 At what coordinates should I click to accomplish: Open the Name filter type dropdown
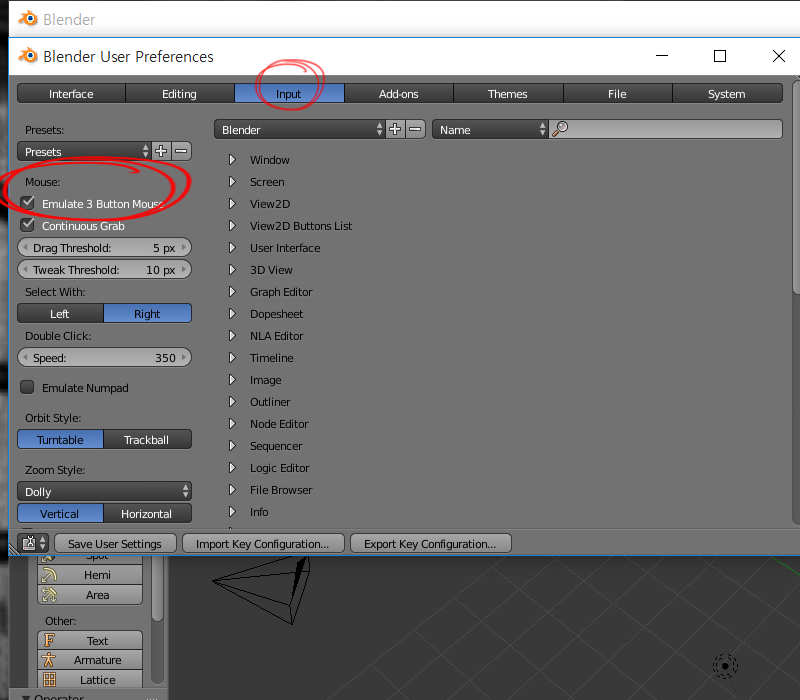tap(490, 130)
